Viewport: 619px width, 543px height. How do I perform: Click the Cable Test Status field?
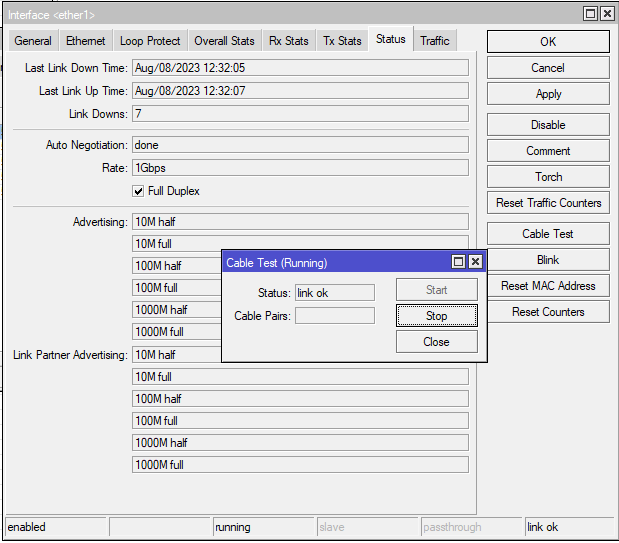pos(335,293)
